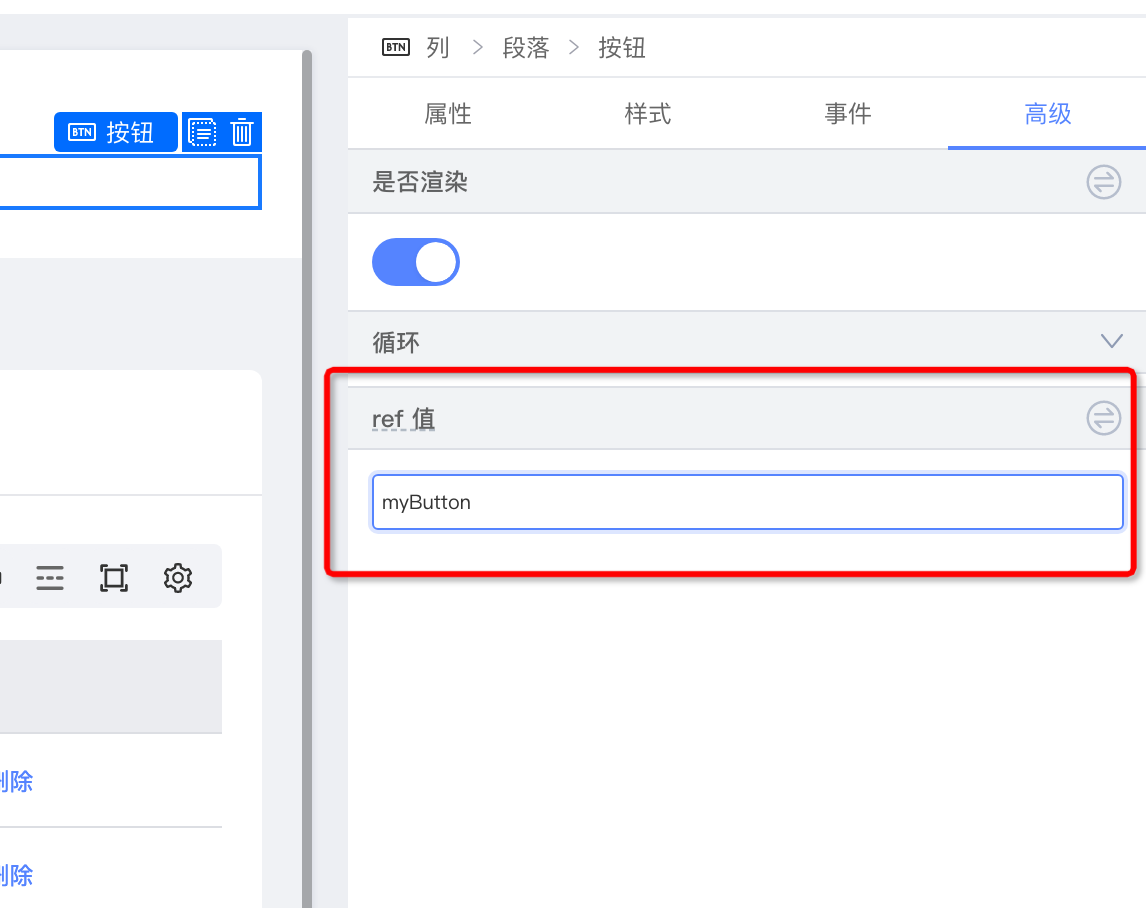Click the first 删除 link on the left
Screen dimensions: 1146x908
[x=12, y=781]
